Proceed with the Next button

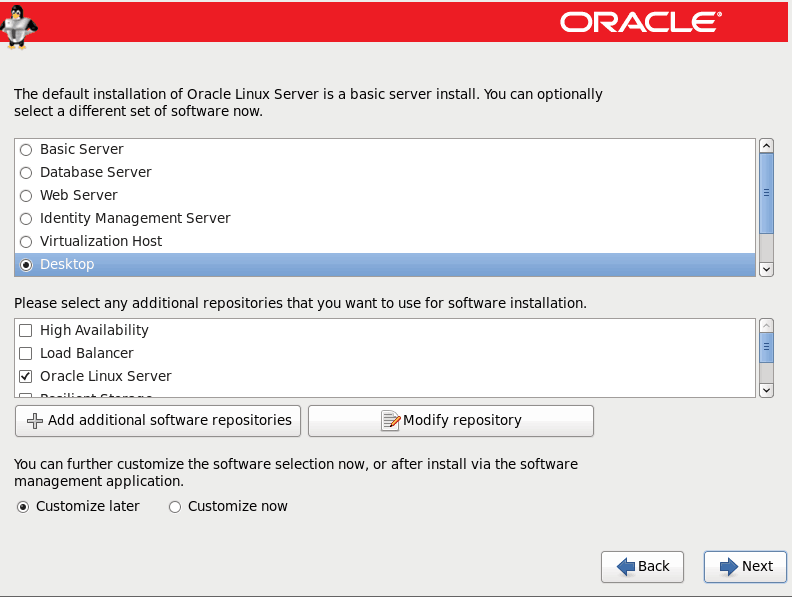tap(746, 567)
